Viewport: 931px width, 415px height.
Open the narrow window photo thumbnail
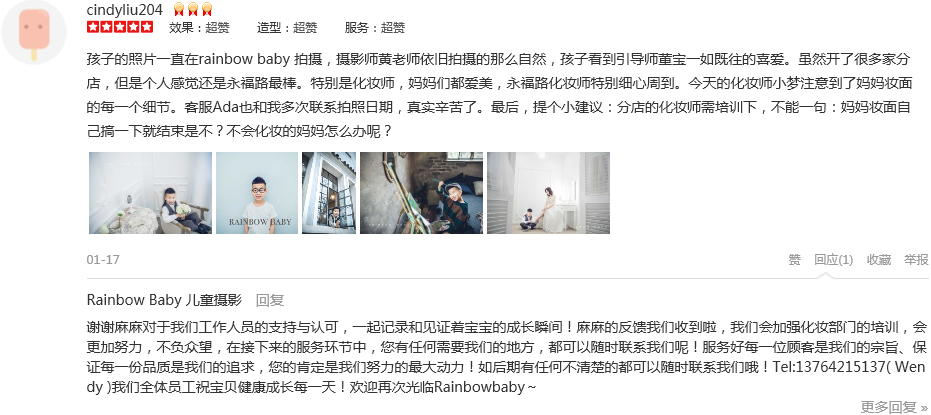pos(329,193)
